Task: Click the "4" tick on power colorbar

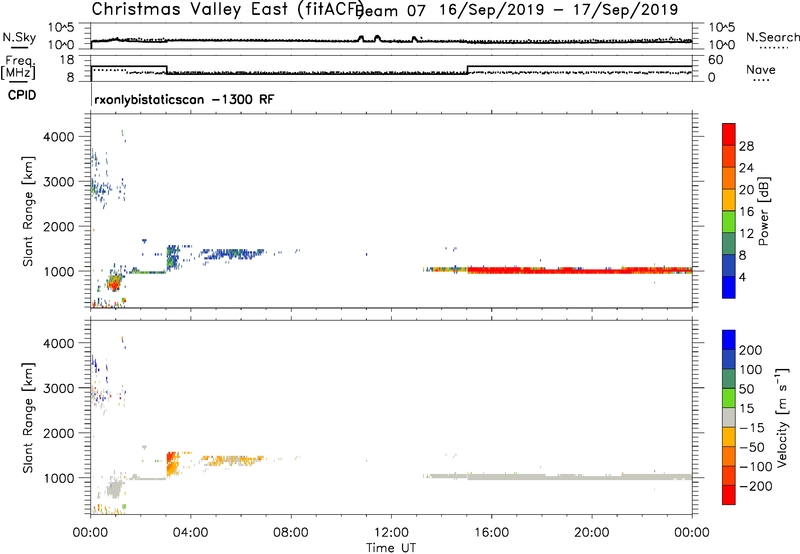Action: click(x=742, y=277)
